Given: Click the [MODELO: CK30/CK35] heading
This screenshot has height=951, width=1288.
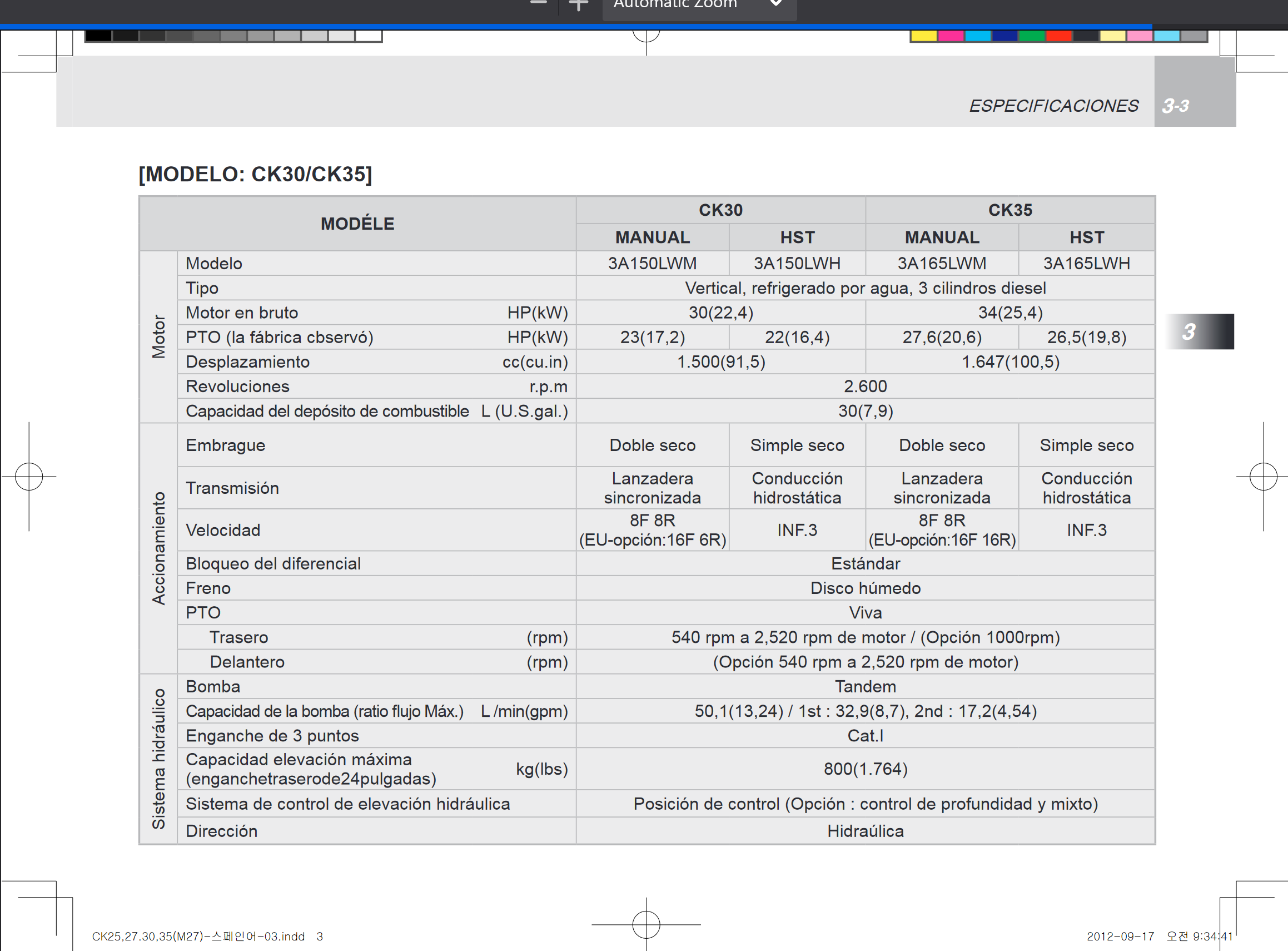Looking at the screenshot, I should (x=255, y=175).
